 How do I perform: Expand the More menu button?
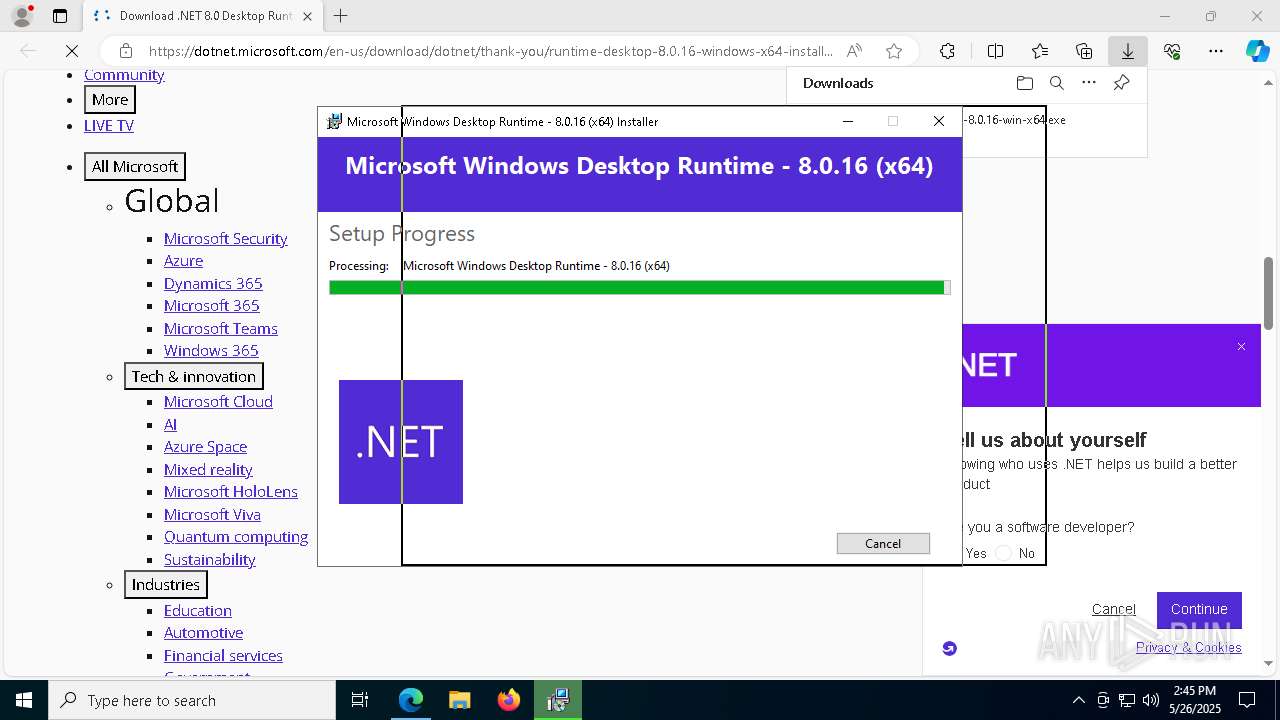click(x=110, y=100)
